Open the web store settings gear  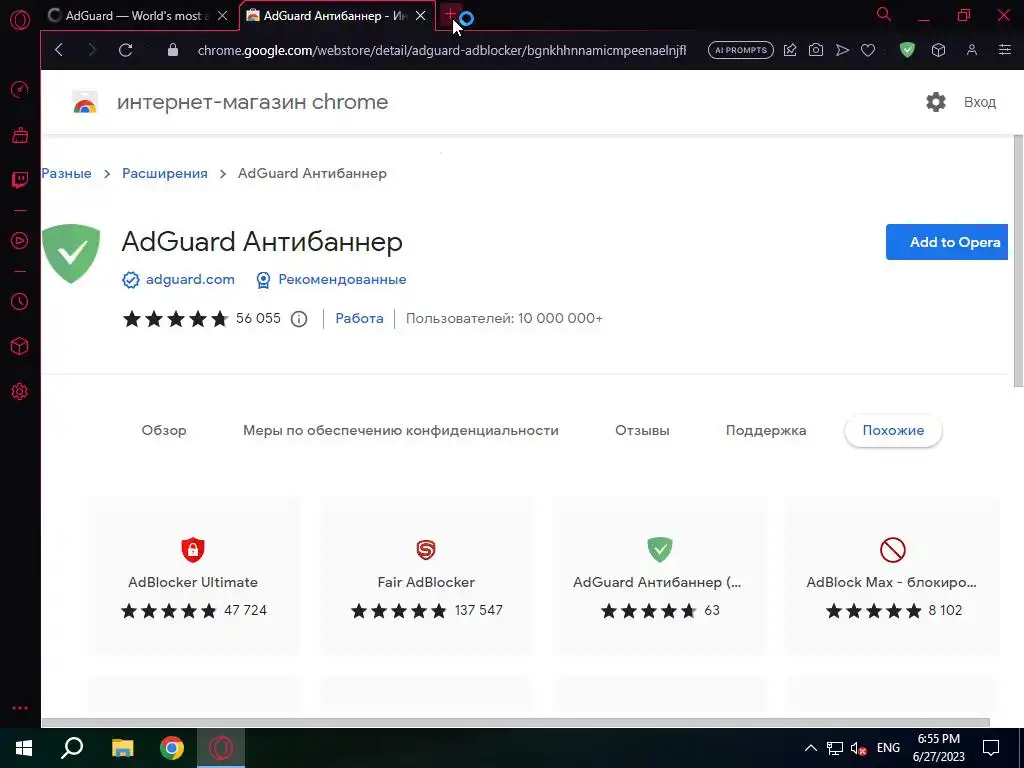(936, 102)
